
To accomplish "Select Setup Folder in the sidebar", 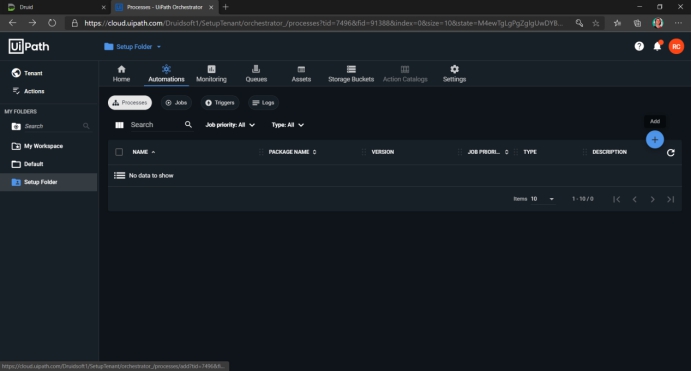I will pyautogui.click(x=49, y=182).
